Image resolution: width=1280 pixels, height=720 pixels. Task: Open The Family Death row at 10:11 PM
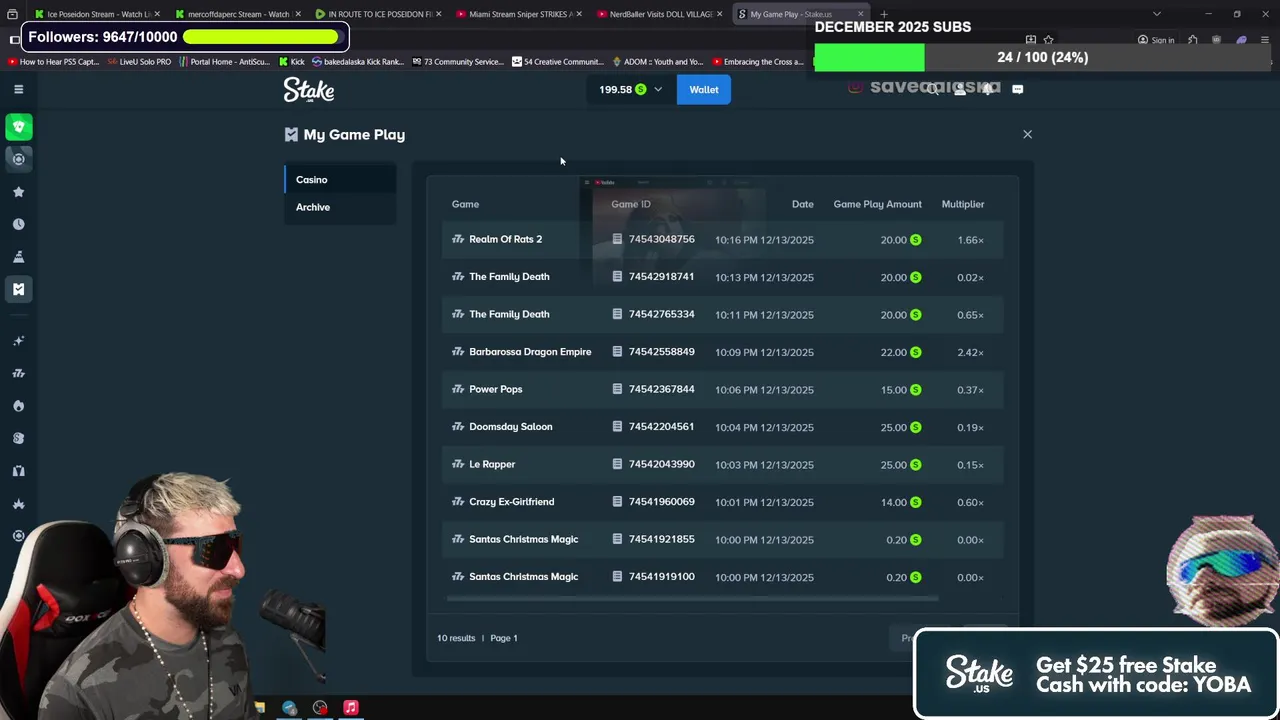(x=722, y=314)
